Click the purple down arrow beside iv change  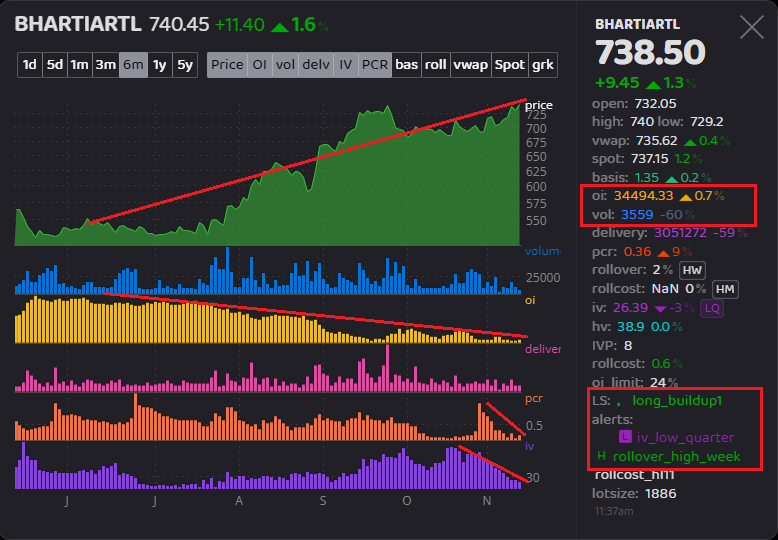tap(660, 309)
